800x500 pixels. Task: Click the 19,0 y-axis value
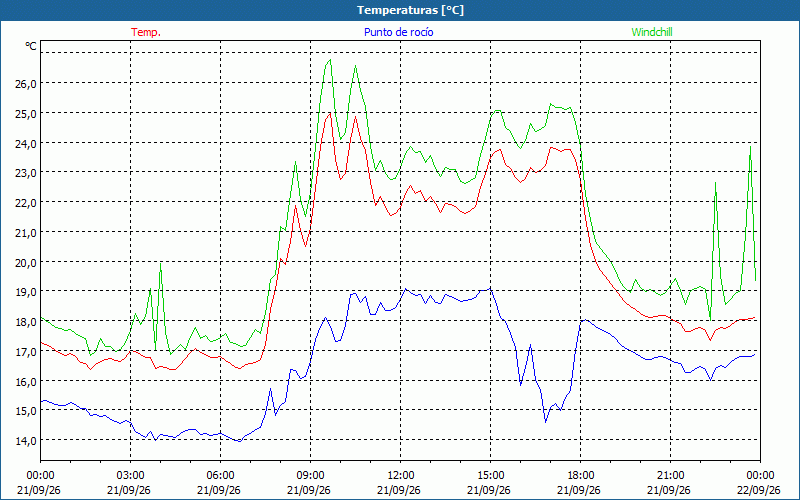(26, 292)
